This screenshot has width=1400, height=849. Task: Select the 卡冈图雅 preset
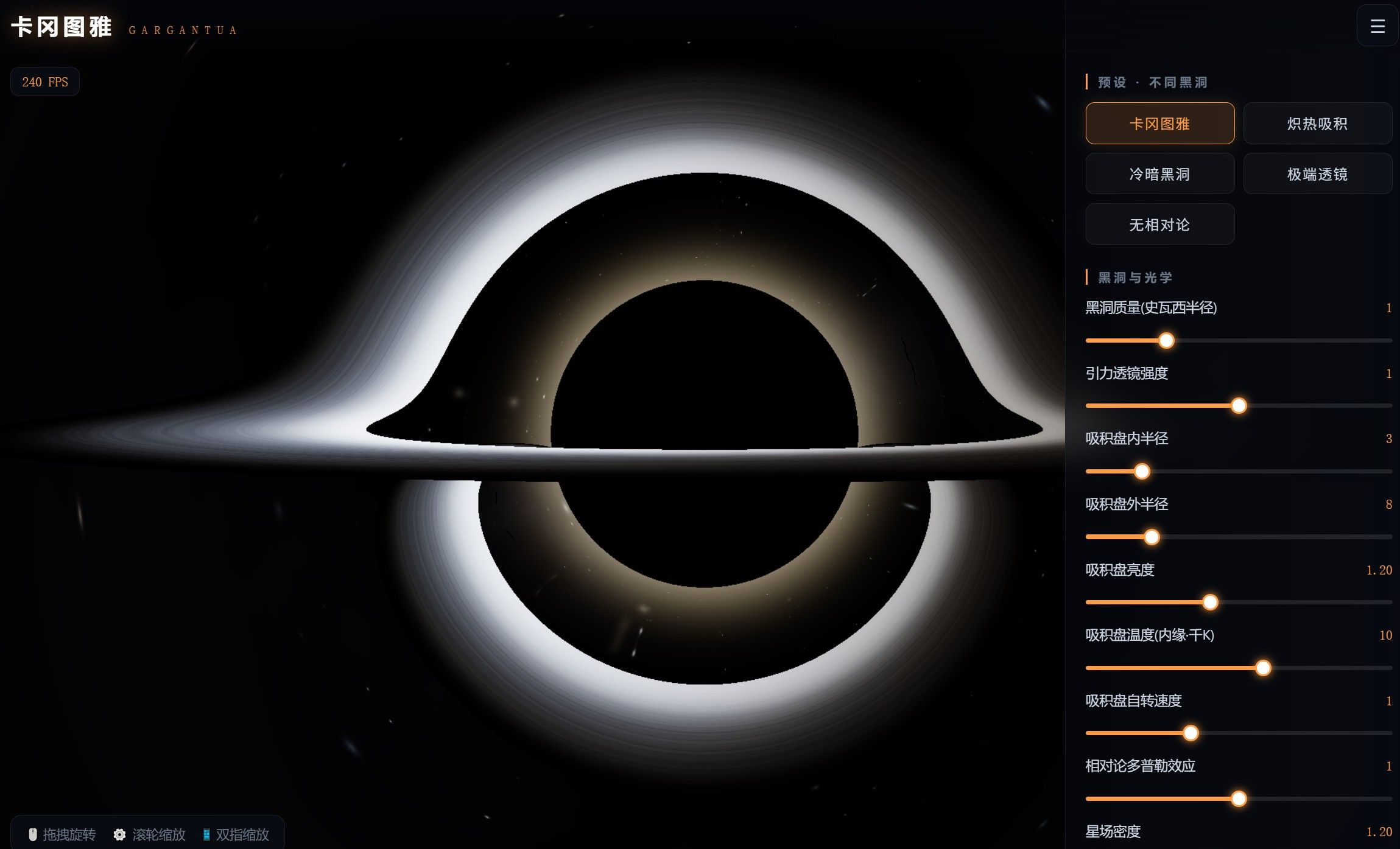coord(1160,124)
